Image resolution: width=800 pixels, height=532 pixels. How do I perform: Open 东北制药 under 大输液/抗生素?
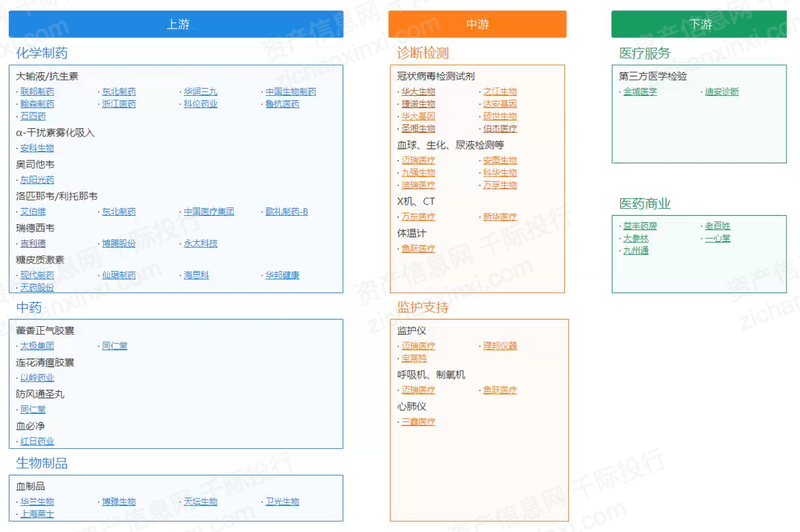pos(119,91)
